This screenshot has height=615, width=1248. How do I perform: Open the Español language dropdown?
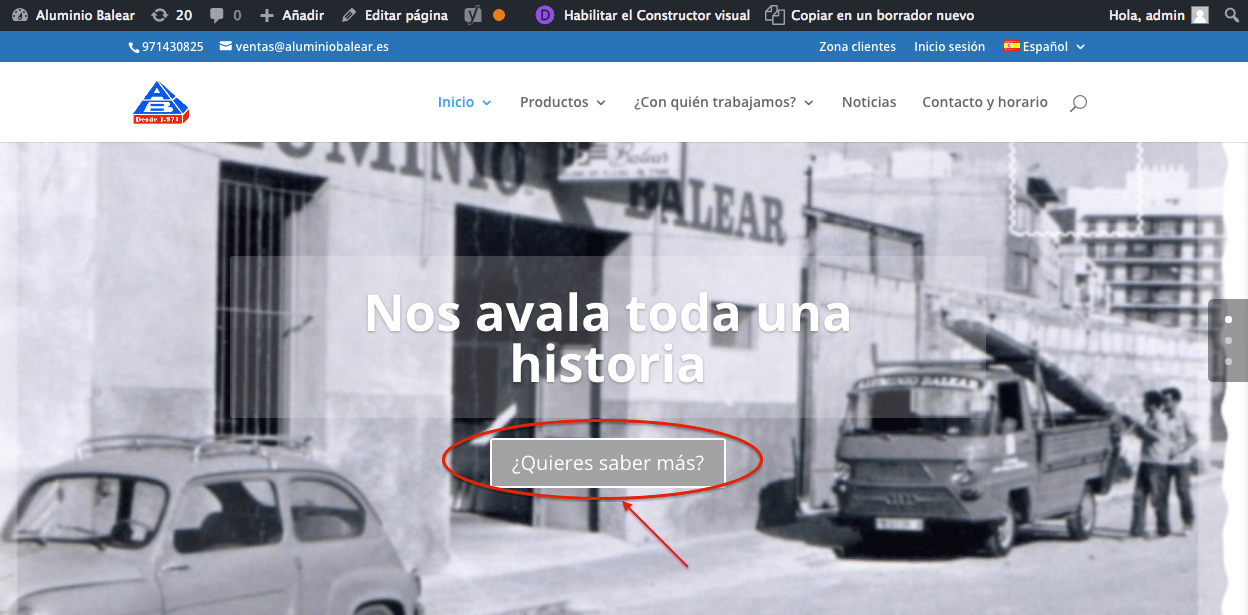tap(1044, 47)
